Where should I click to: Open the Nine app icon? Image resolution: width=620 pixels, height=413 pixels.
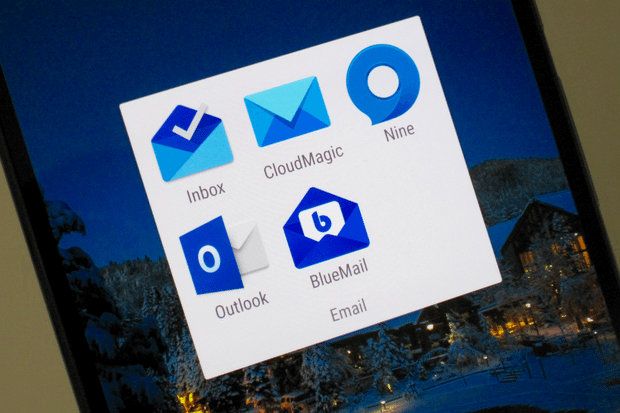[383, 84]
